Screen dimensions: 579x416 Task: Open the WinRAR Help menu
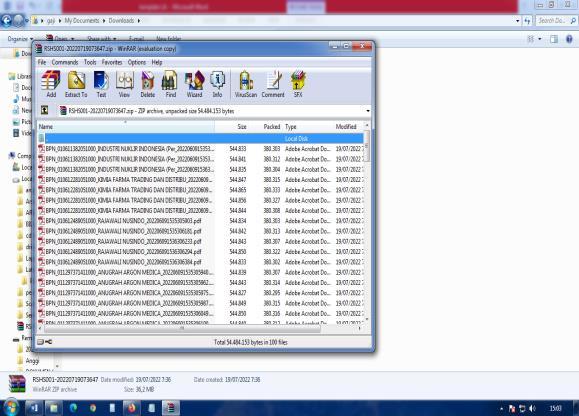click(x=157, y=62)
